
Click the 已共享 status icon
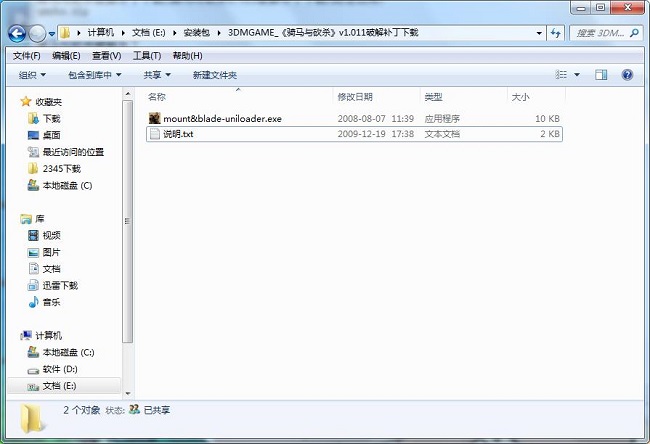(134, 410)
